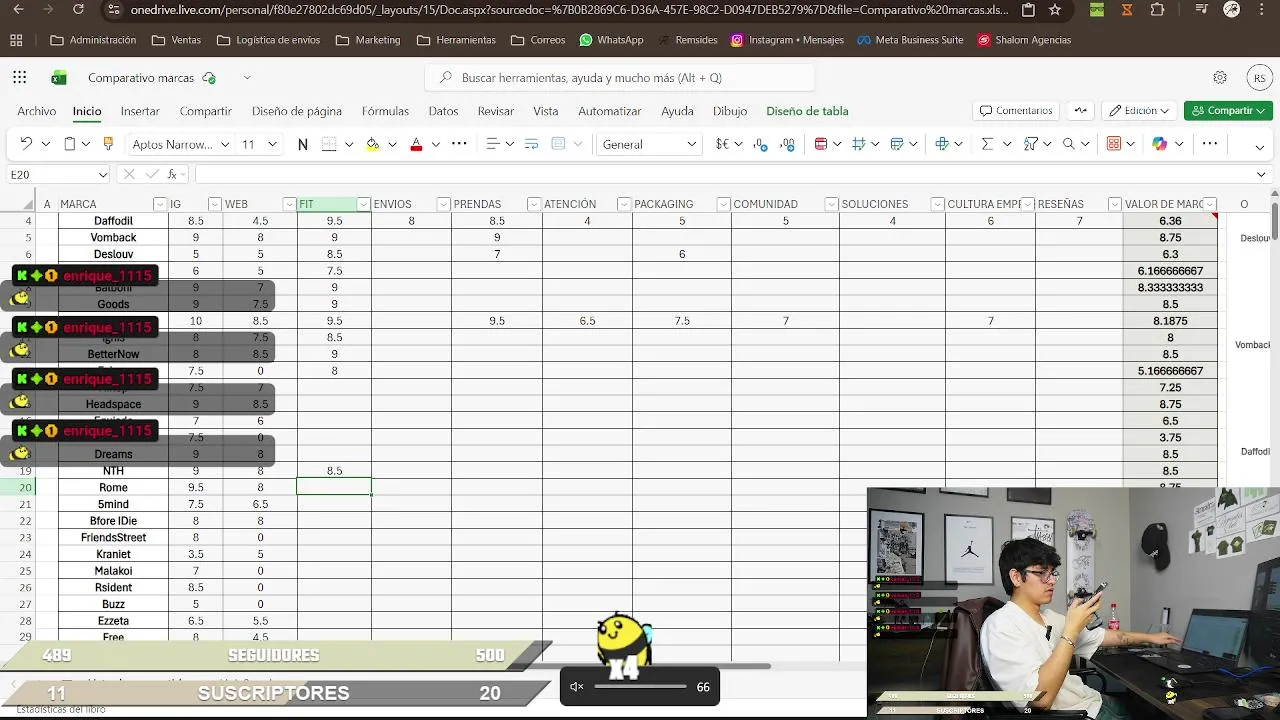Click the insert cells icon

(x=941, y=144)
